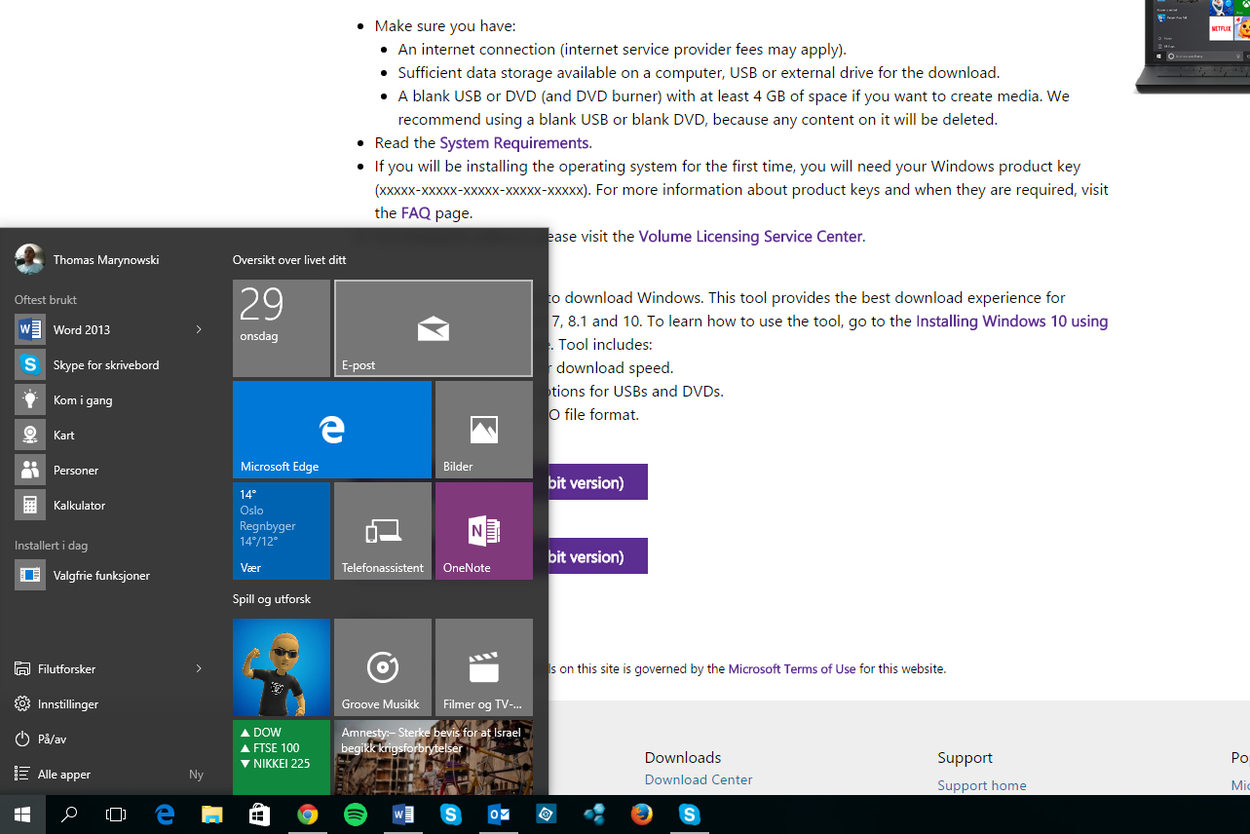Launch the Telefonassistent tile

(x=383, y=530)
